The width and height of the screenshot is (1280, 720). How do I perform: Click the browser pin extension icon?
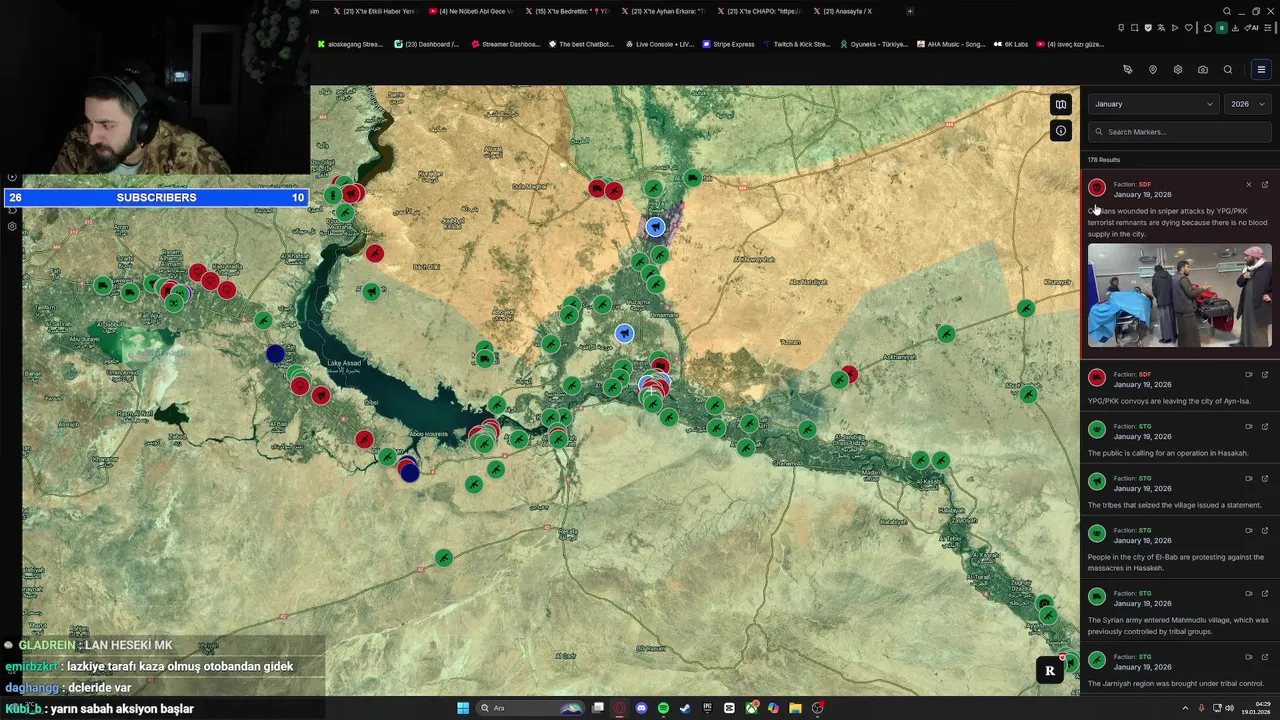click(x=1121, y=28)
